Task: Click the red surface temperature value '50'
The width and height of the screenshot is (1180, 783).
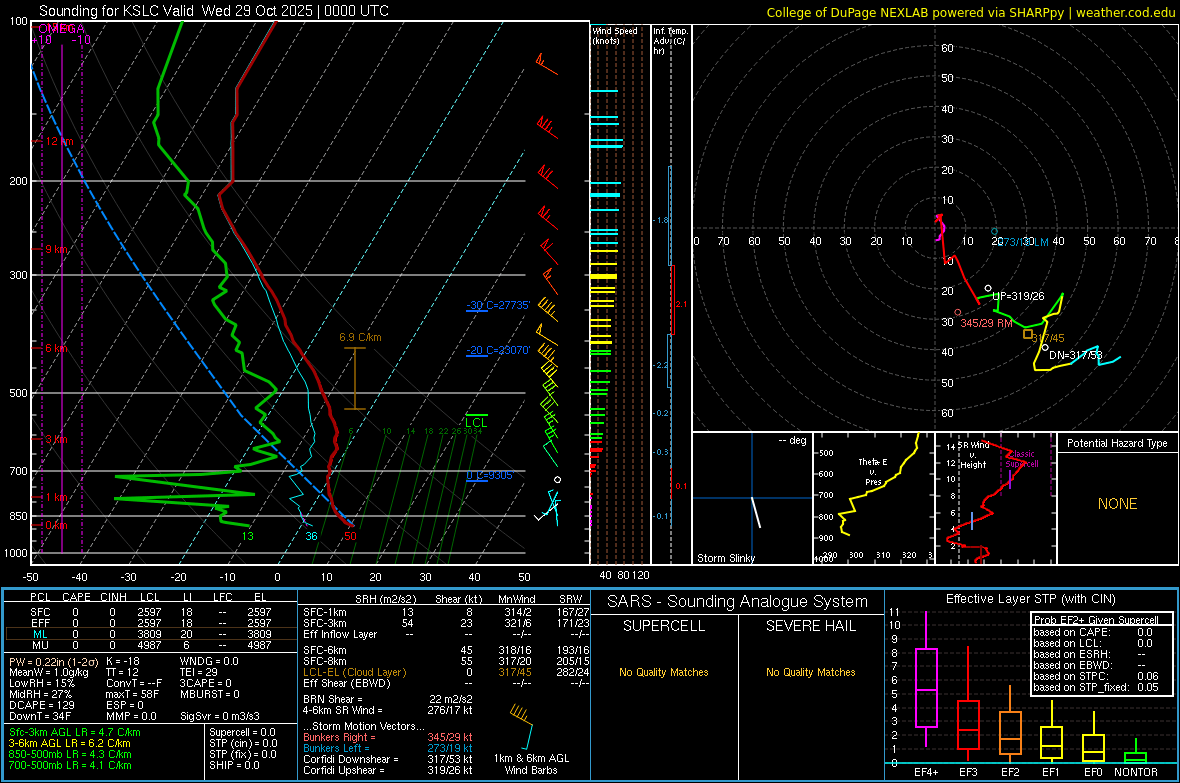Action: pos(350,536)
